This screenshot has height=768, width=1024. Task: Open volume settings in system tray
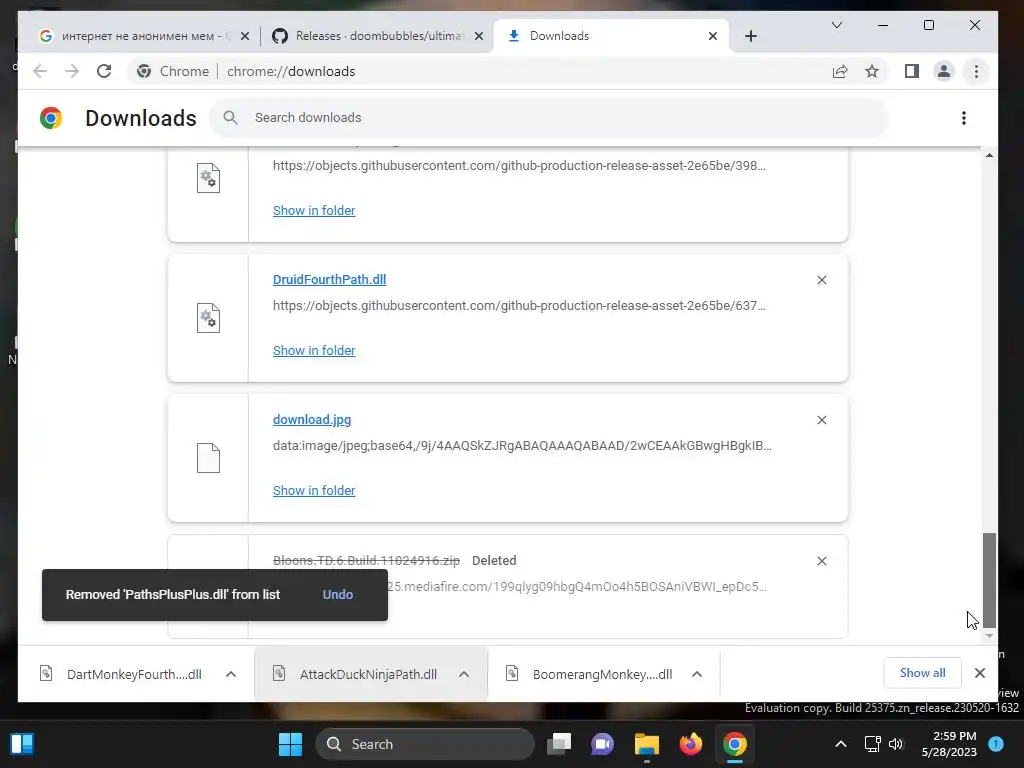(x=896, y=744)
